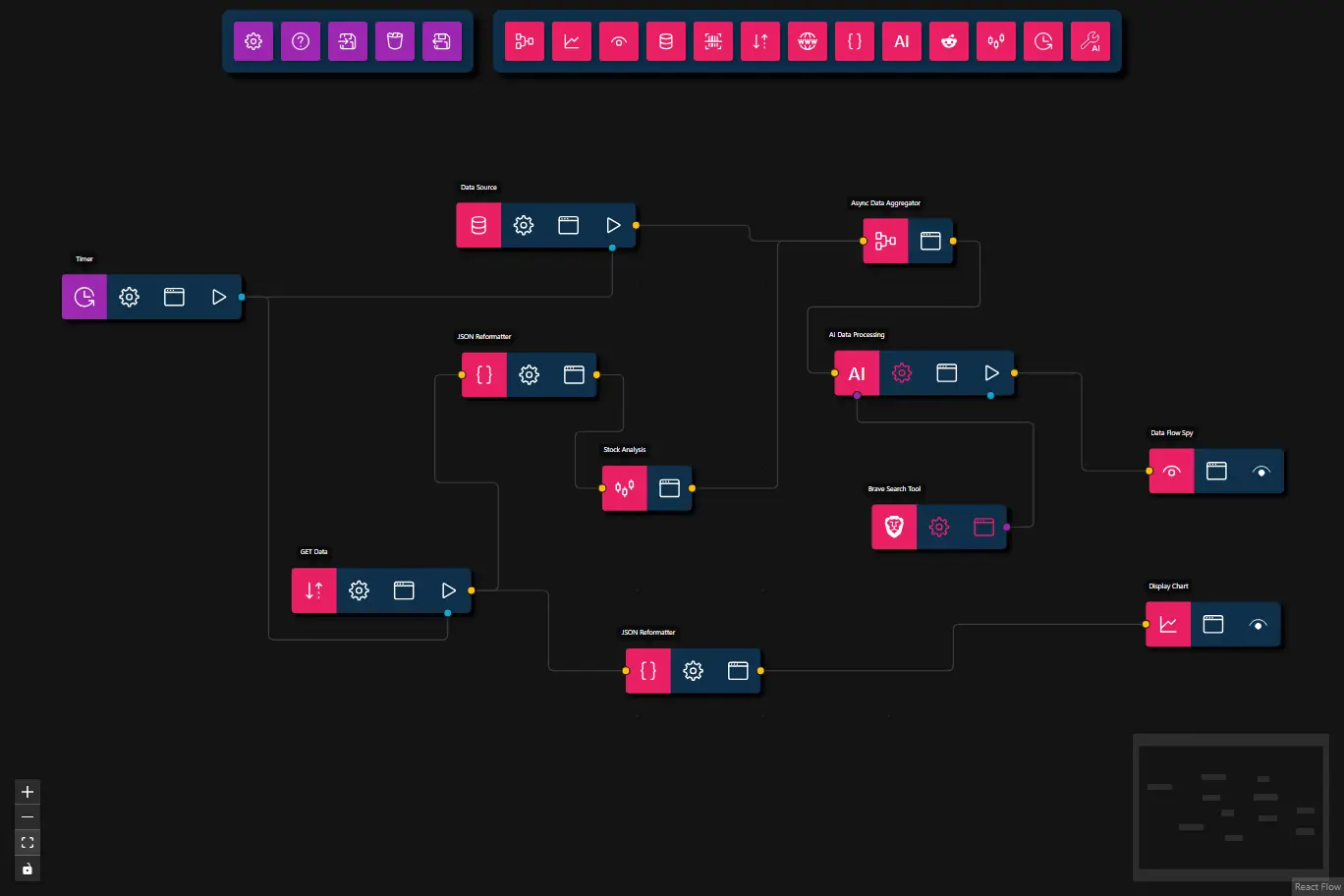Screen dimensions: 1344x896
Task: Open the window panel on the Stock Analysis node
Action: pos(669,488)
